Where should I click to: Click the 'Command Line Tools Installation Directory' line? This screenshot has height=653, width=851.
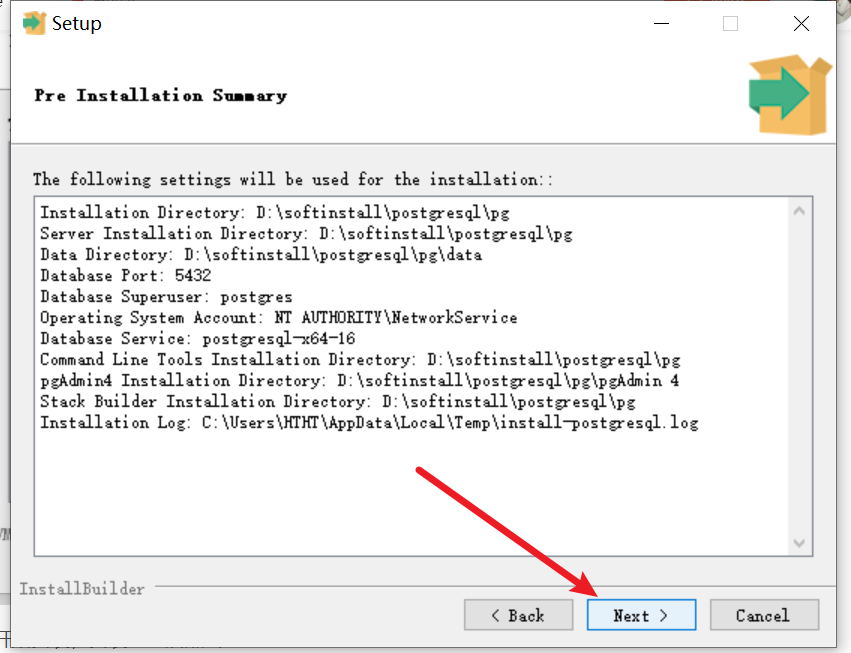coord(360,359)
